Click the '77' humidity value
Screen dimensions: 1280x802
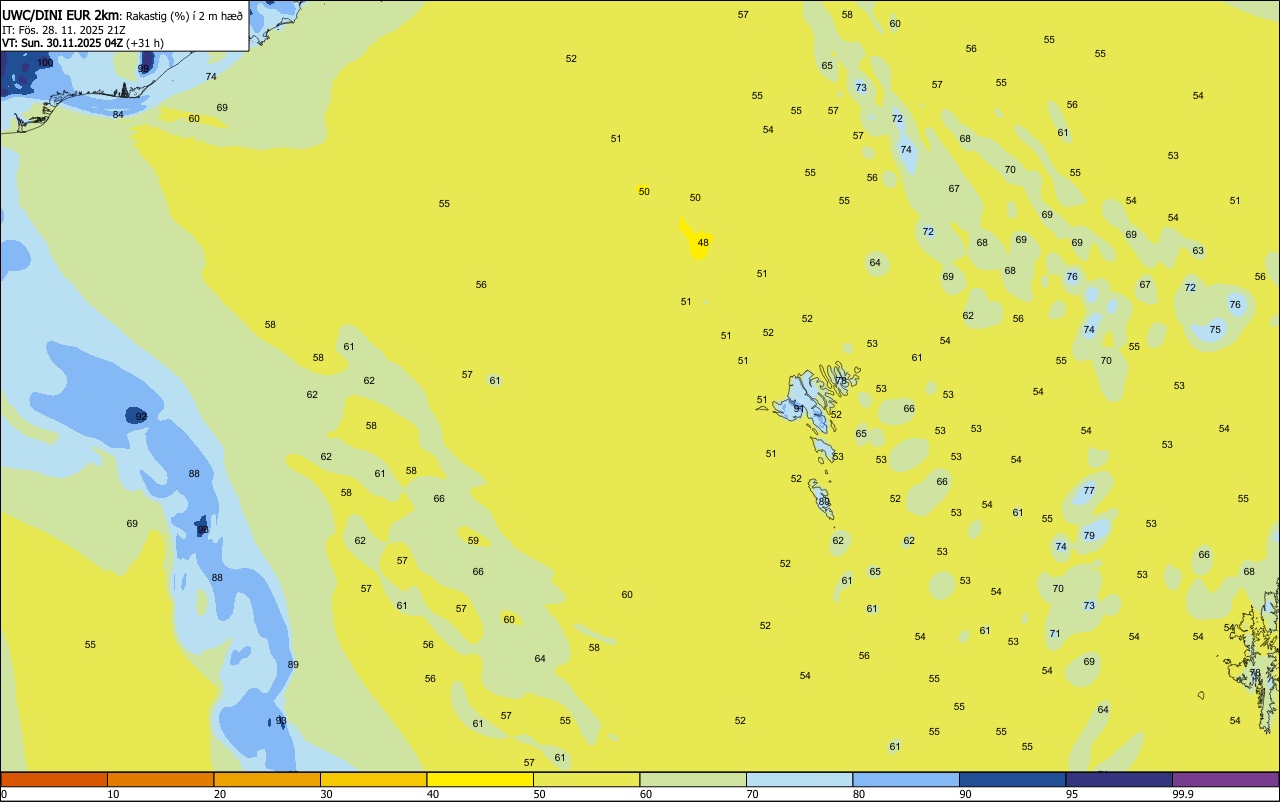coord(1089,491)
